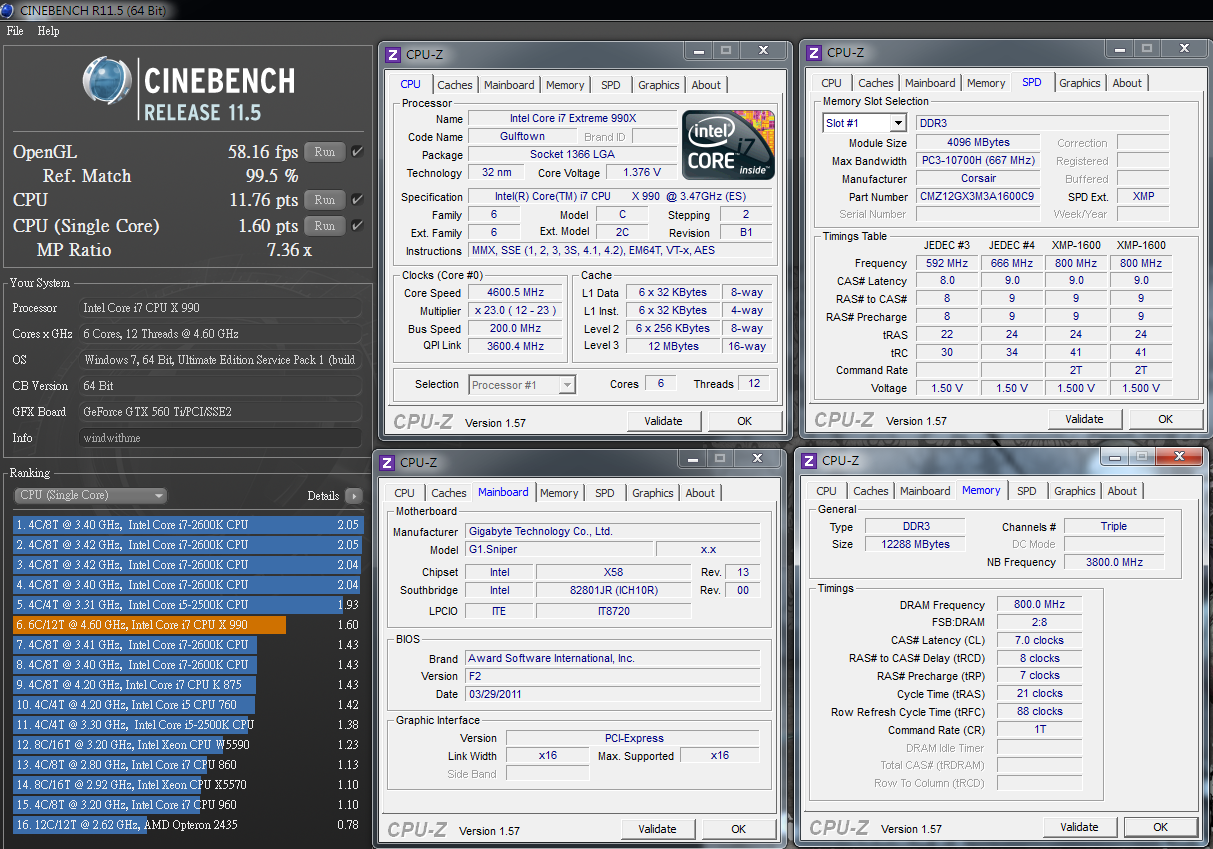Toggle the CPU test checkbox
The height and width of the screenshot is (849, 1213).
[x=357, y=200]
